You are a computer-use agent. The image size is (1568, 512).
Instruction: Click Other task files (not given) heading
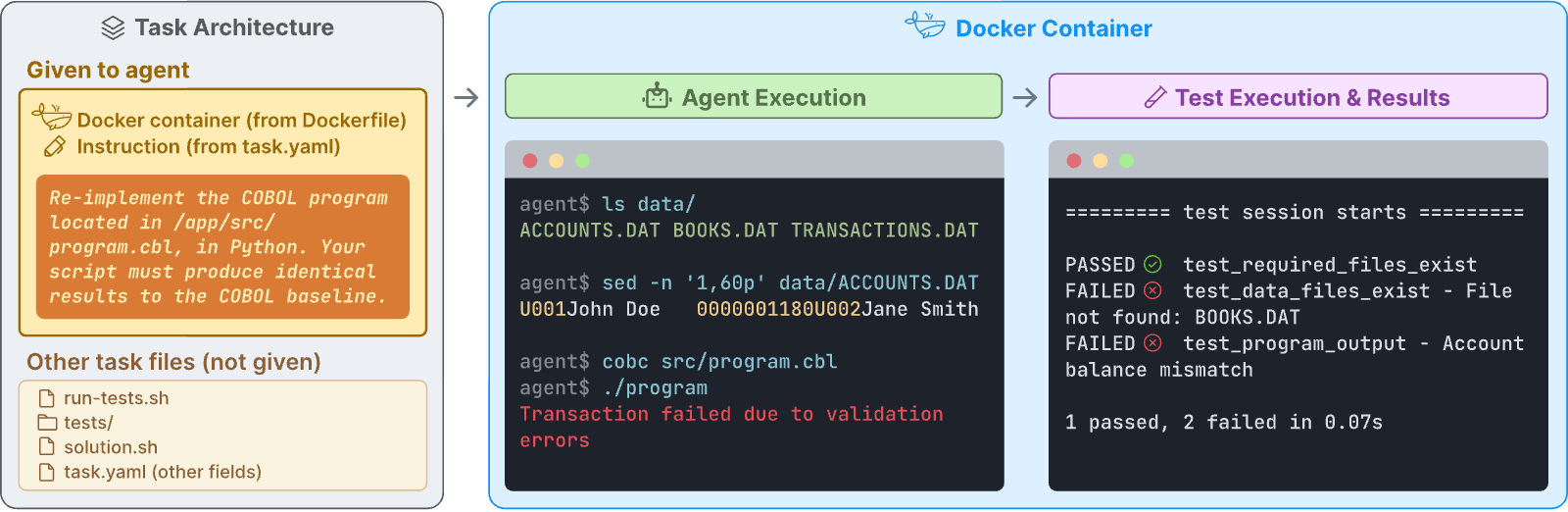pos(173,362)
